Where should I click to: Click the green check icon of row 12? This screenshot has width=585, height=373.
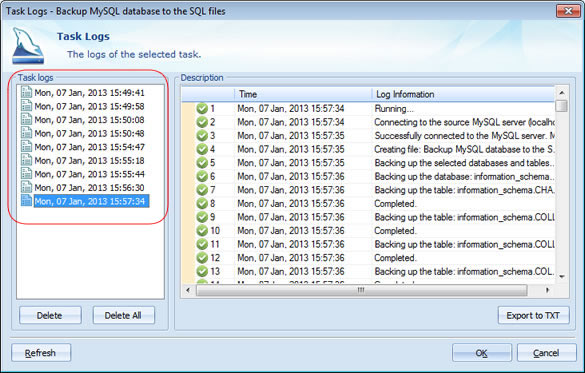coord(202,258)
